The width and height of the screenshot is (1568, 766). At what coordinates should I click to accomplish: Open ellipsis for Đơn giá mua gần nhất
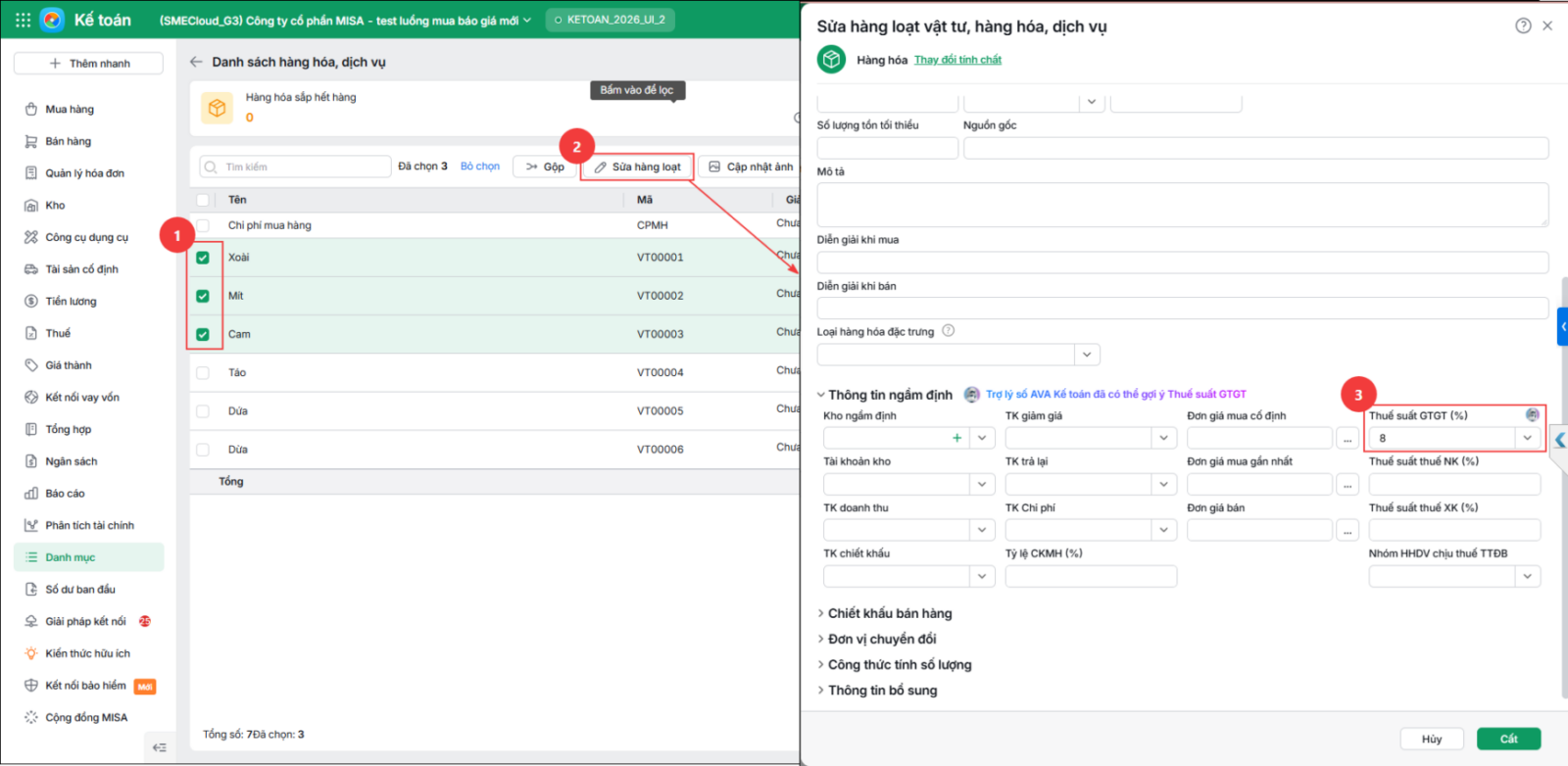click(1347, 484)
